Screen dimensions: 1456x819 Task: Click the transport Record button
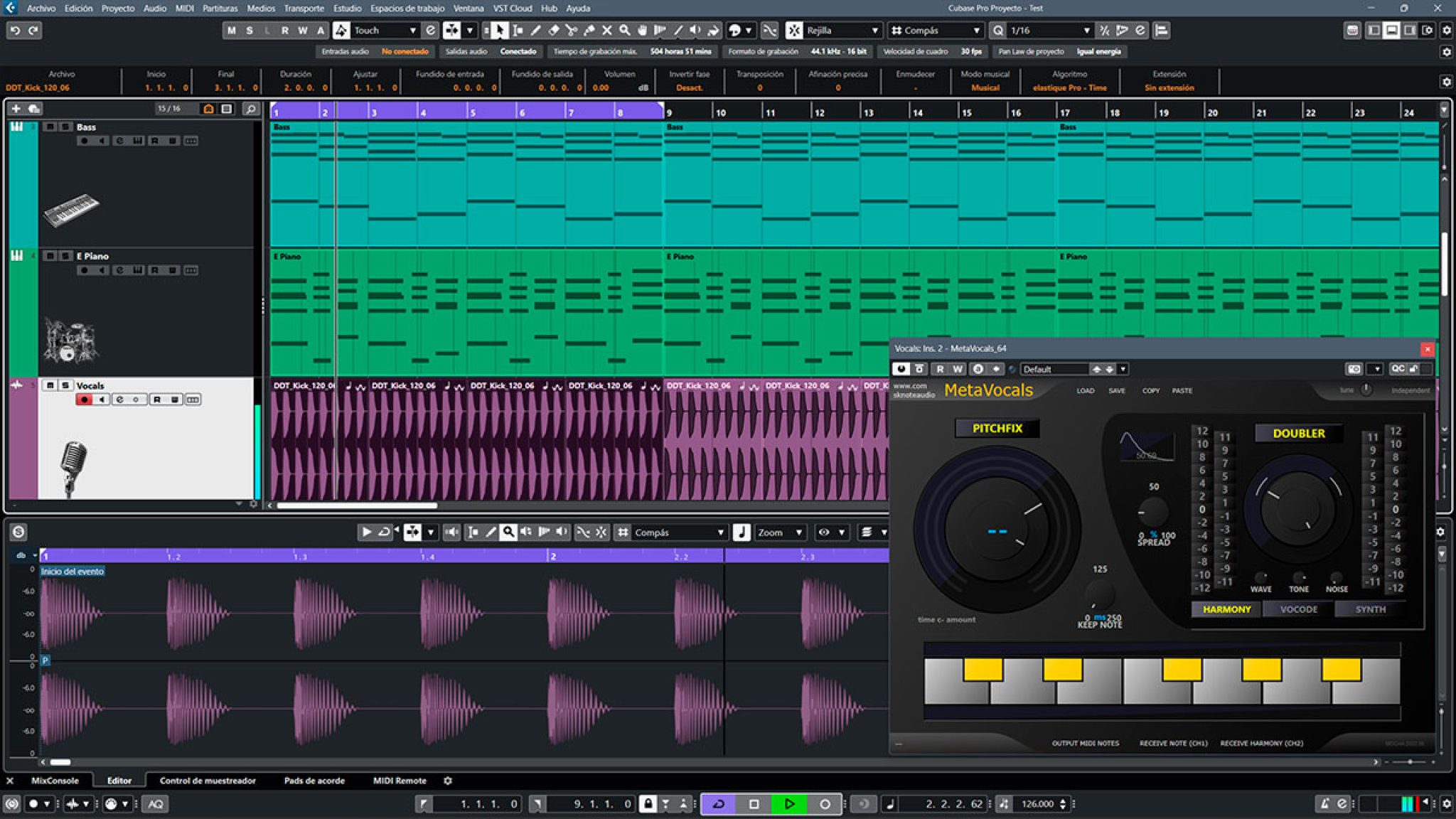coord(825,804)
